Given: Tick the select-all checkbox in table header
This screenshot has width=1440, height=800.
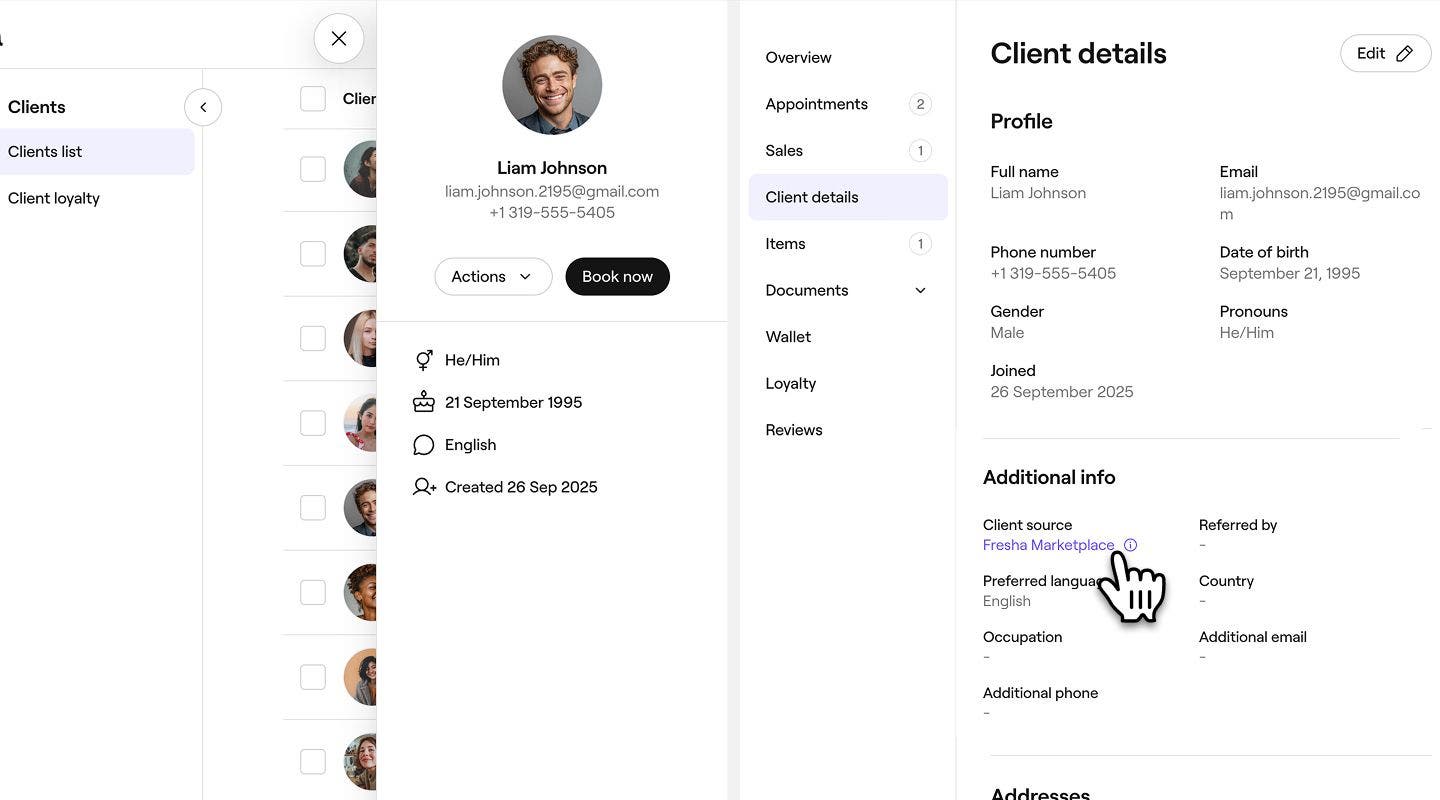Looking at the screenshot, I should coord(313,98).
